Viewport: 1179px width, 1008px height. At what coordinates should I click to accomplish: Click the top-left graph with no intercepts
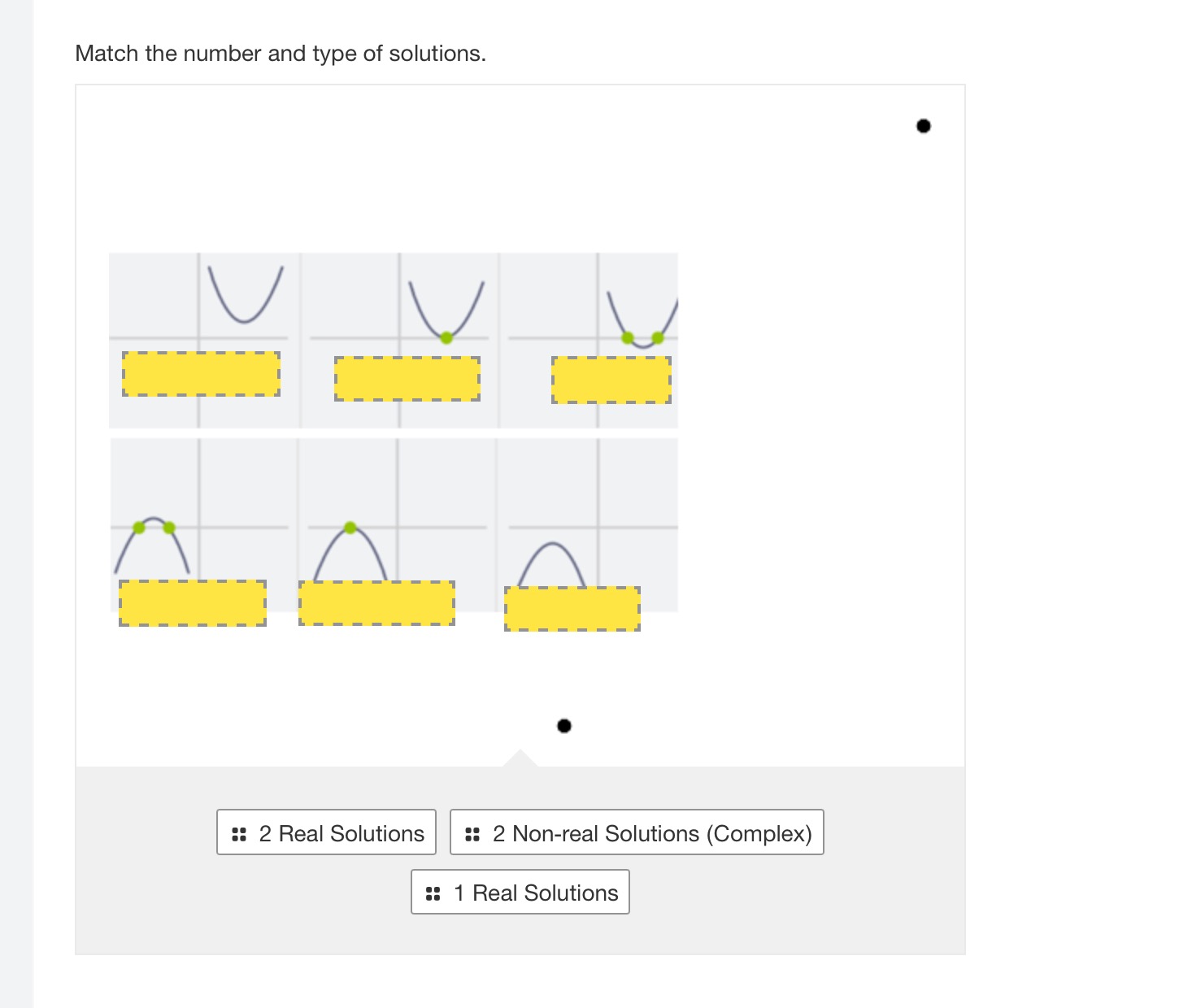[x=205, y=341]
